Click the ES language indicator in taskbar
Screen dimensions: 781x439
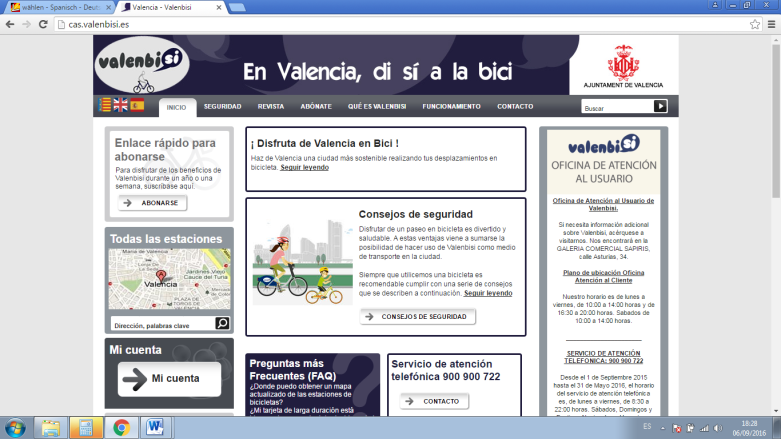click(x=647, y=427)
